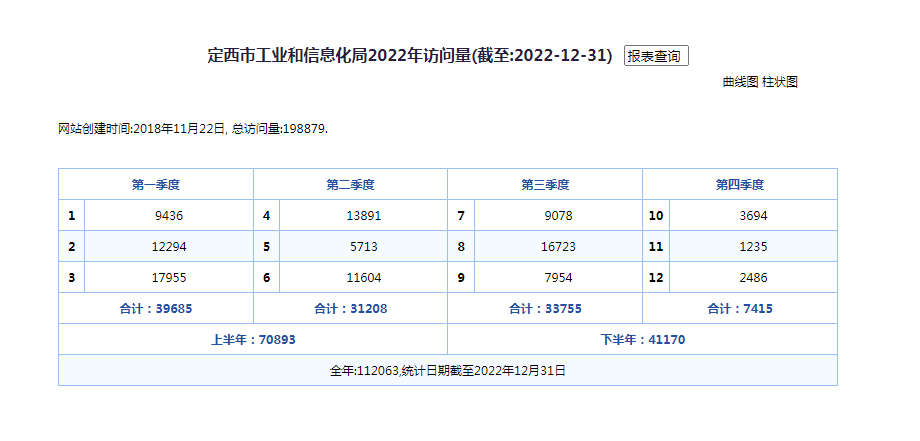
Task: Select the April value 13891 cell
Action: [x=364, y=215]
